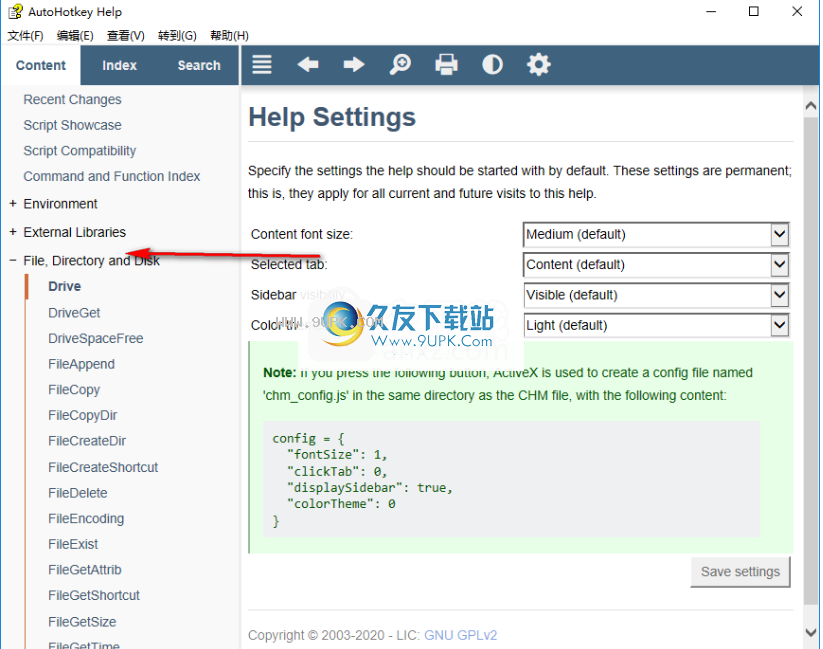This screenshot has height=649, width=823.
Task: Go back with the left arrow icon
Action: pos(308,65)
